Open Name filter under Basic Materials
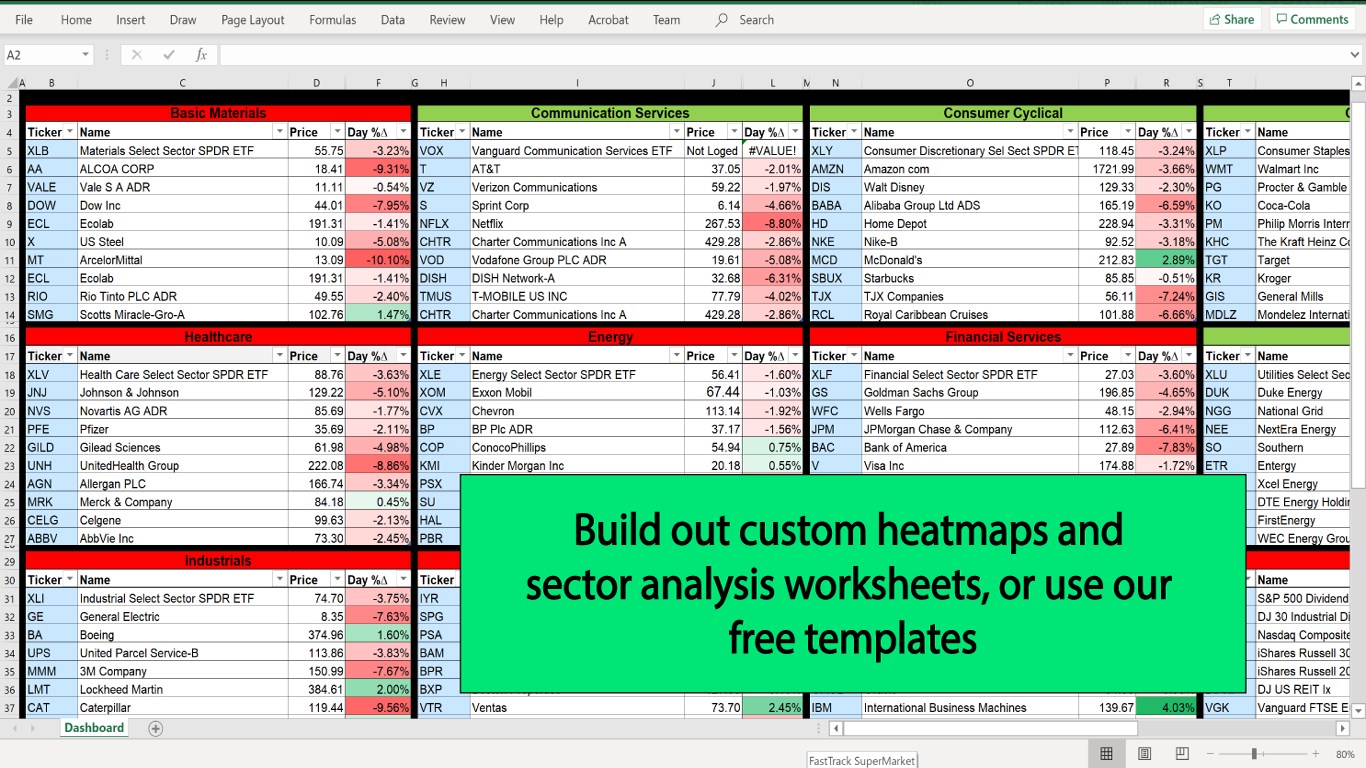Image resolution: width=1366 pixels, height=768 pixels. 279,132
